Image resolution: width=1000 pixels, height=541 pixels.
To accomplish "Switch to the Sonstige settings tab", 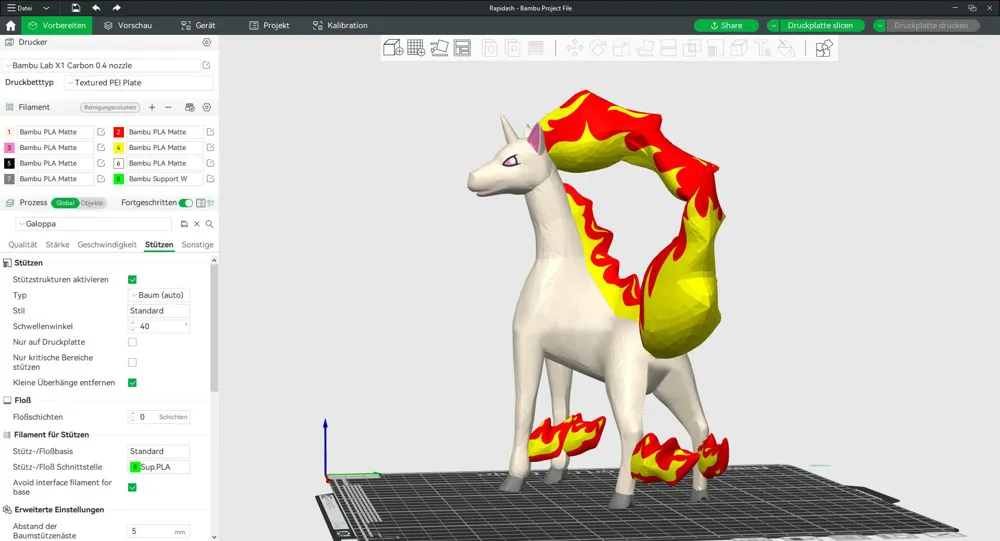I will [x=197, y=244].
